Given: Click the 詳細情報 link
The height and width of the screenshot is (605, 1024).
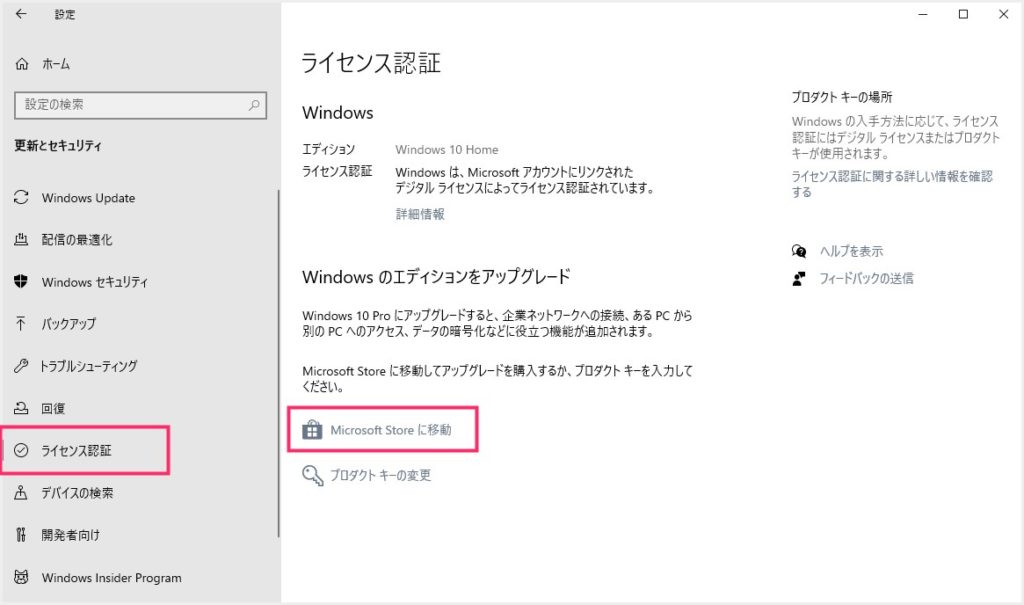Looking at the screenshot, I should tap(420, 214).
